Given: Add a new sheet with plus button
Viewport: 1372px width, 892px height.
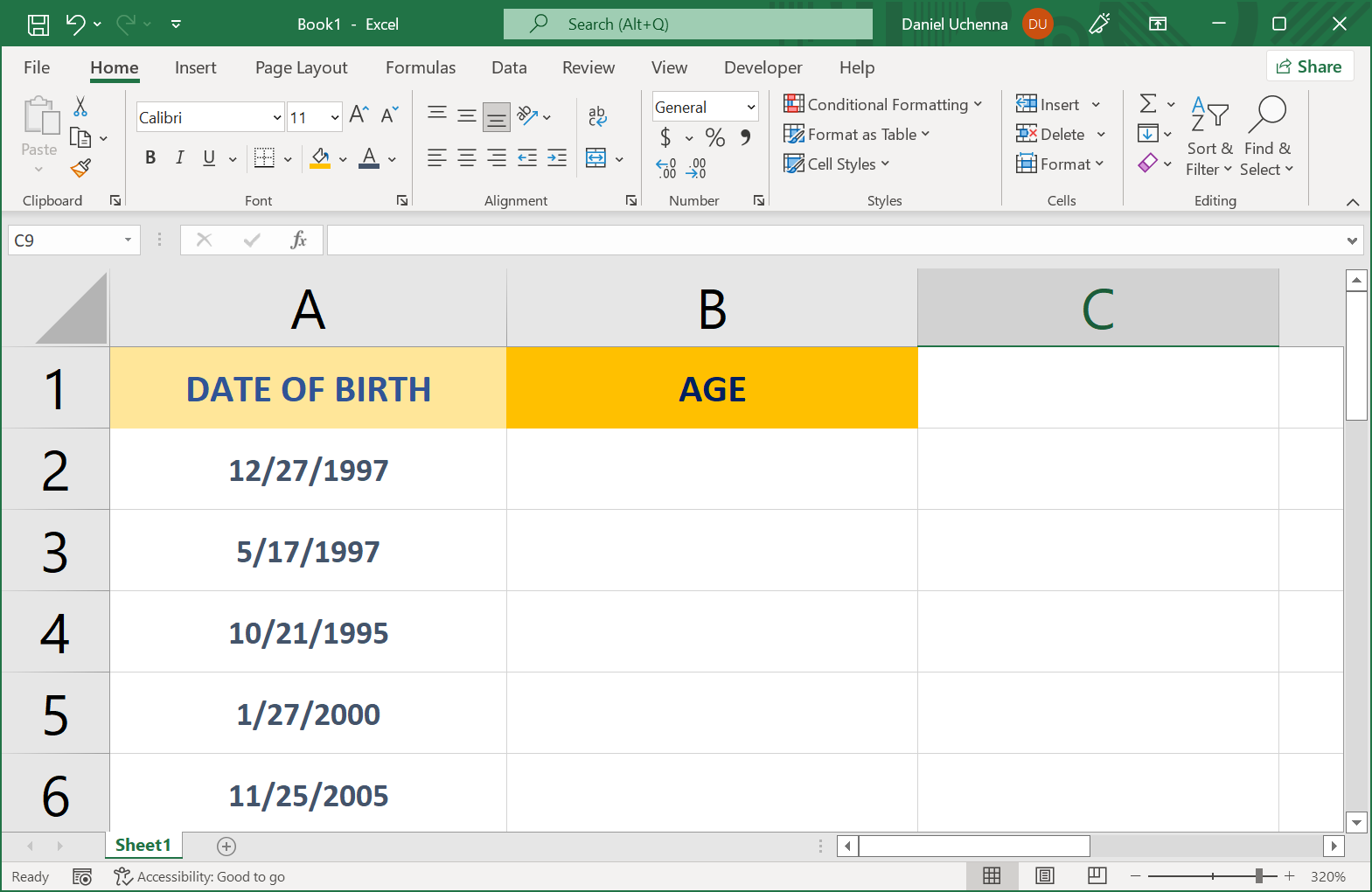Looking at the screenshot, I should pyautogui.click(x=226, y=846).
